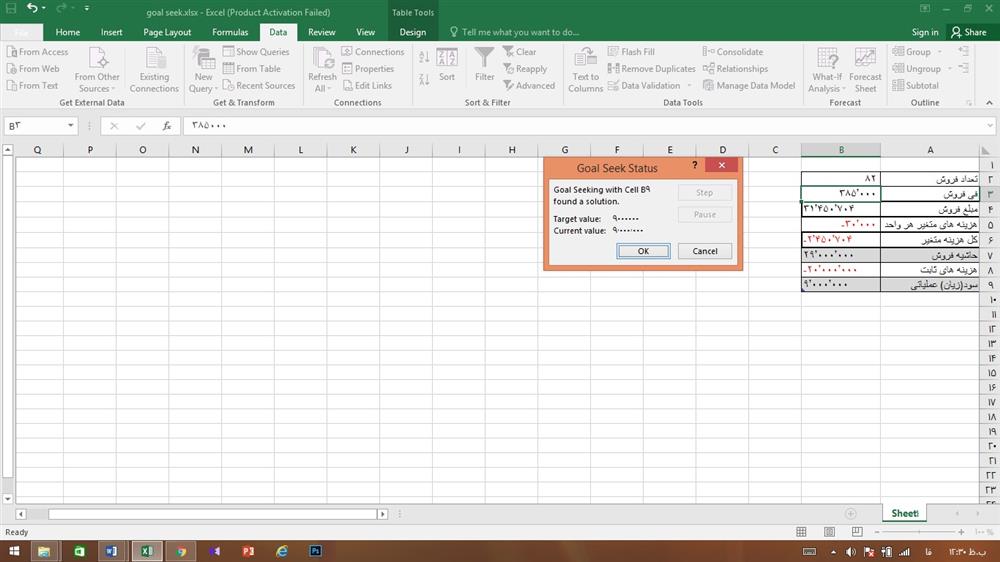Click the Tell me search field

(520, 32)
